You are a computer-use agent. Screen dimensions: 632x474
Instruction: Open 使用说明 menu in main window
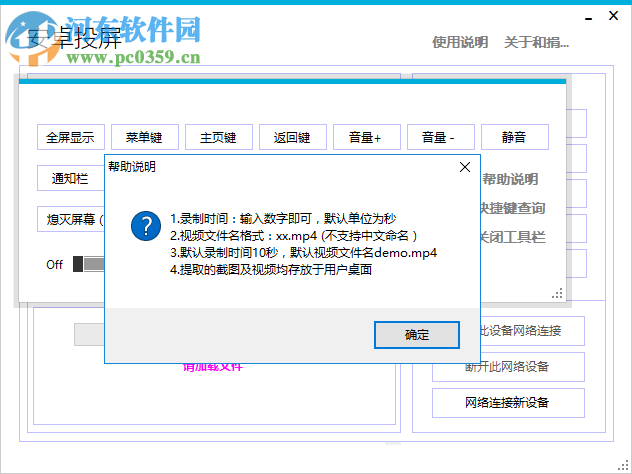(460, 42)
